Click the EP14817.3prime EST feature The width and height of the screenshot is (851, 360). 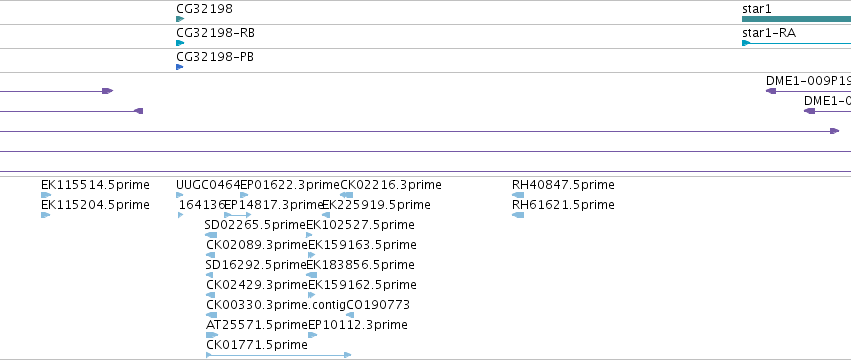tap(238, 215)
